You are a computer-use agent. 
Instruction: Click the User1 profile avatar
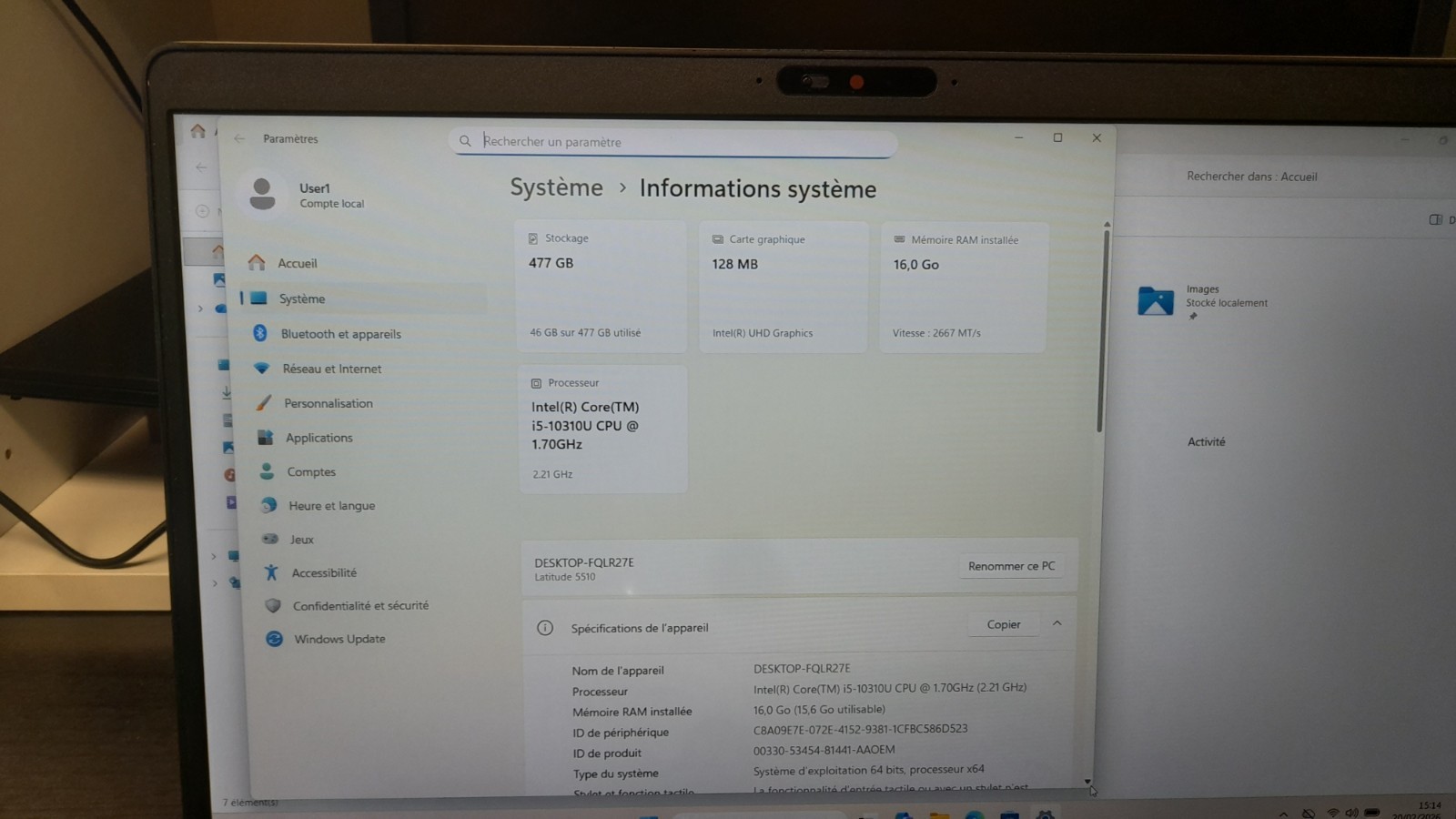262,194
